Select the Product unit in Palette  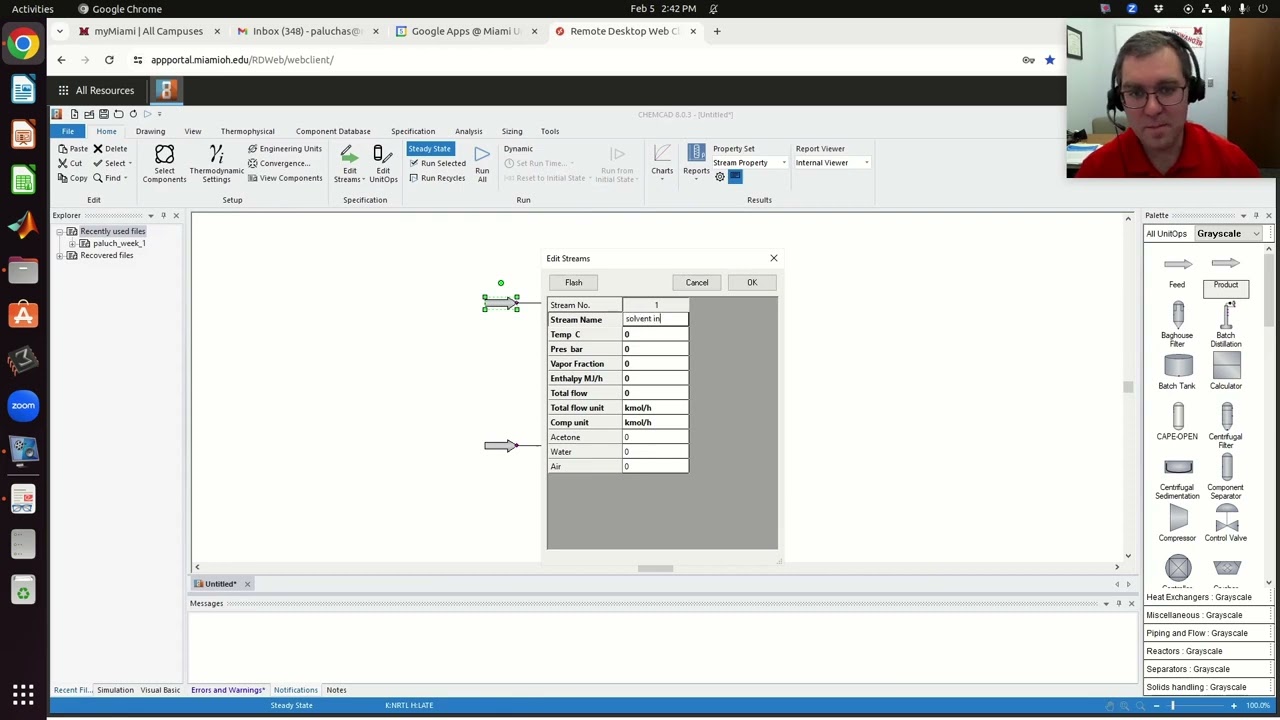(1226, 272)
